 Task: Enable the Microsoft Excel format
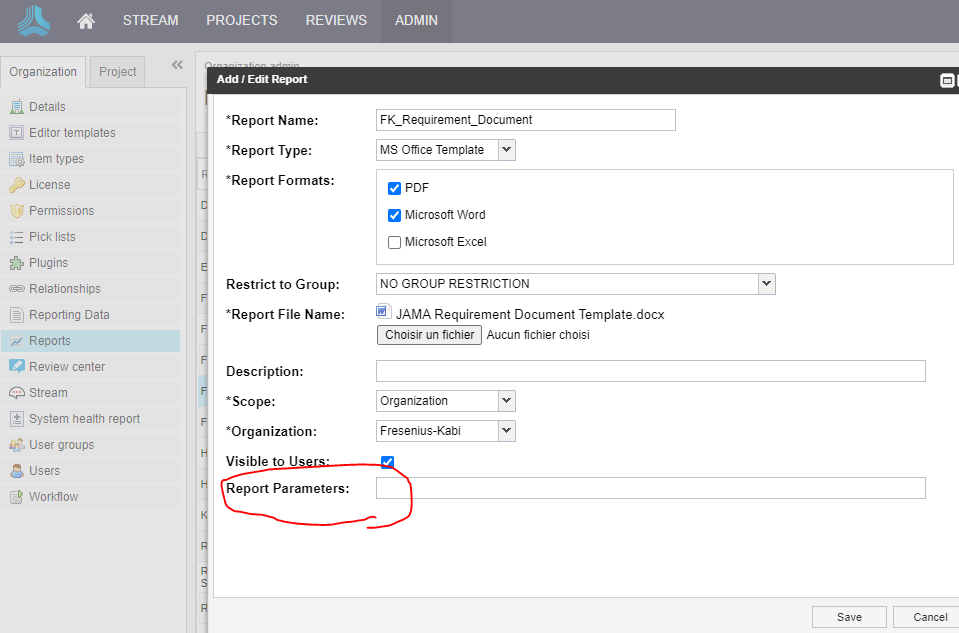pos(394,242)
